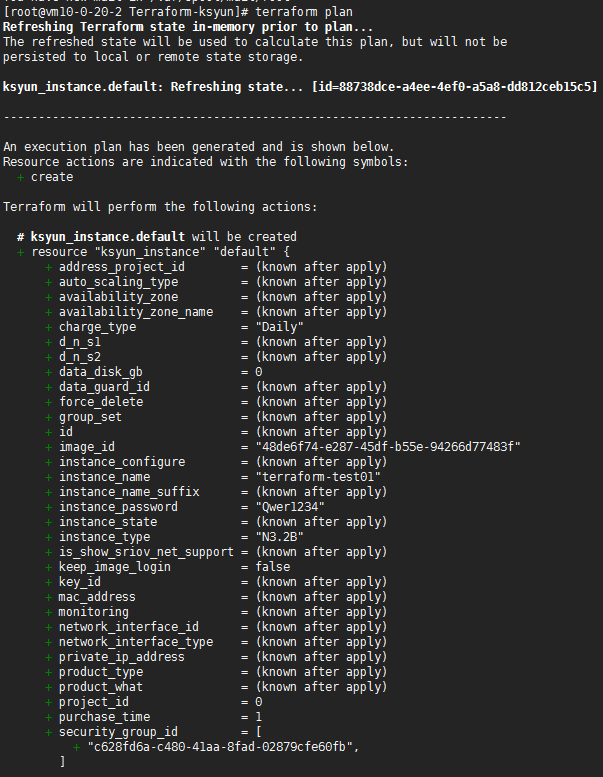The image size is (603, 777).
Task: Click the security group ID string
Action: coord(223,747)
